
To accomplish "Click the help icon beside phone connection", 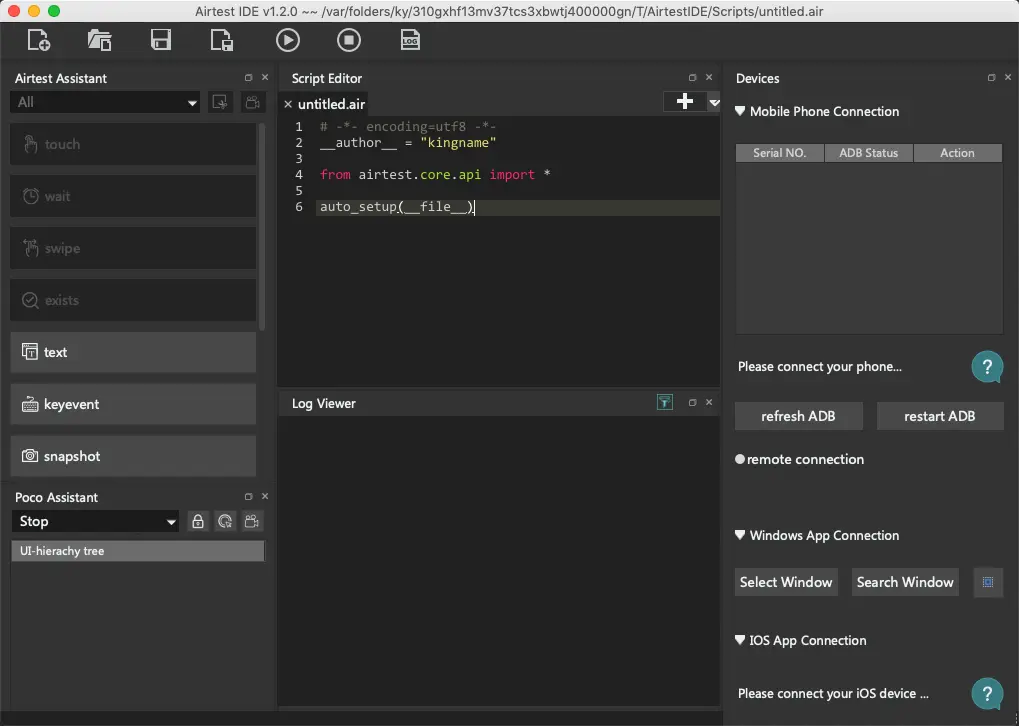I will (x=986, y=367).
